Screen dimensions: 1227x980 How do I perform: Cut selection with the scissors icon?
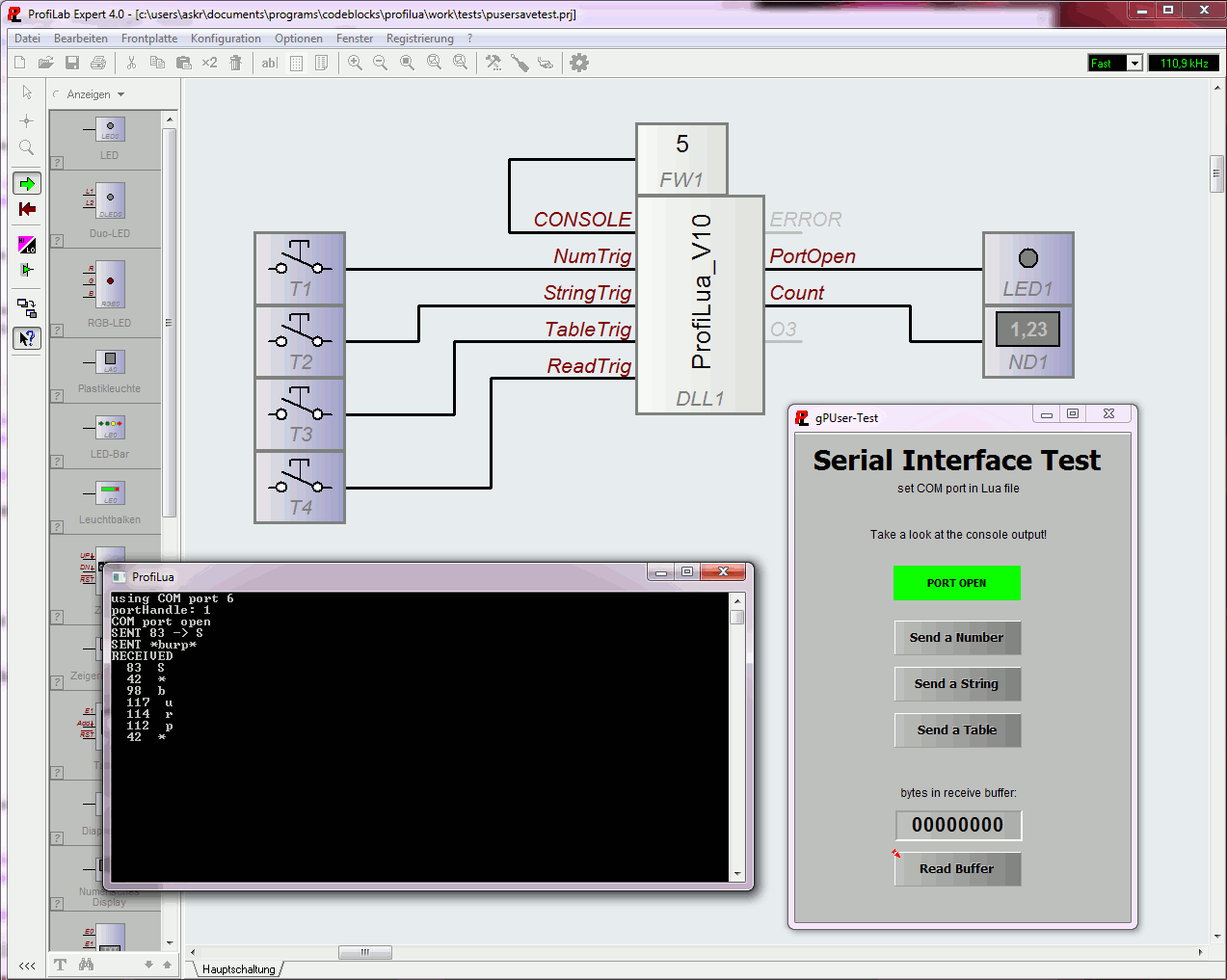tap(131, 63)
